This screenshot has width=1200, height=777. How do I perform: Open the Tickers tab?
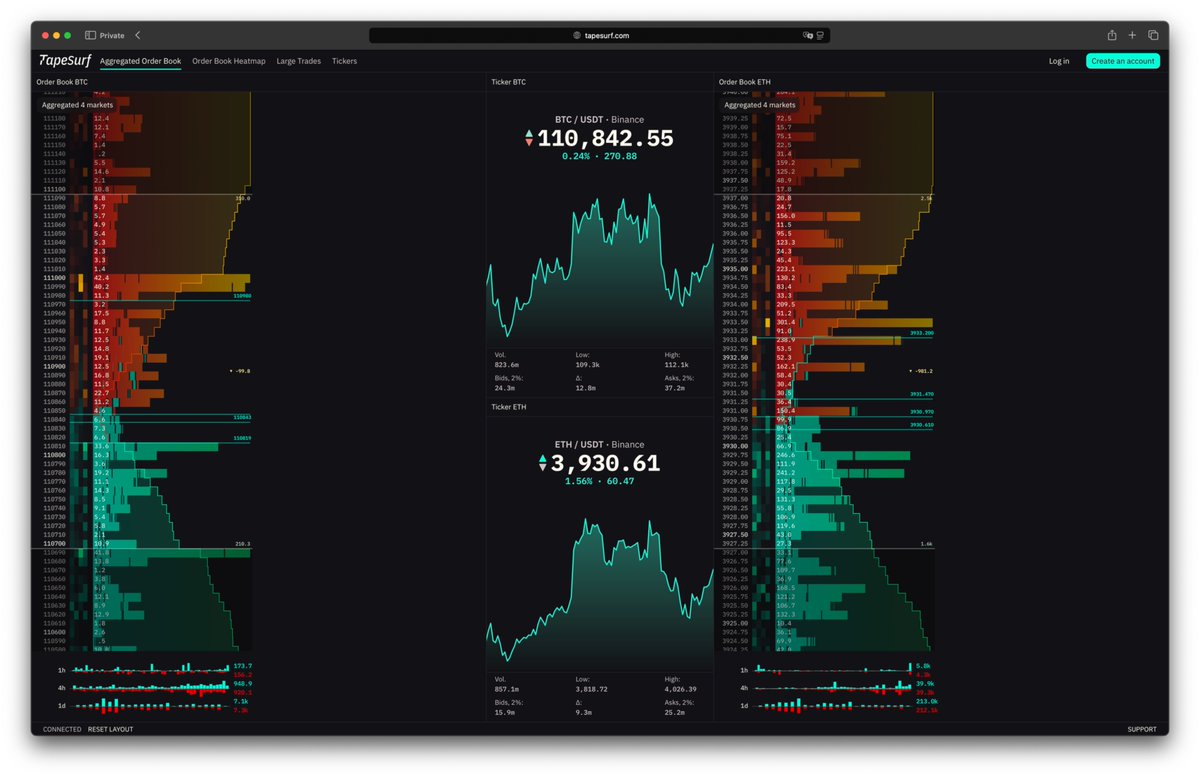tap(344, 61)
